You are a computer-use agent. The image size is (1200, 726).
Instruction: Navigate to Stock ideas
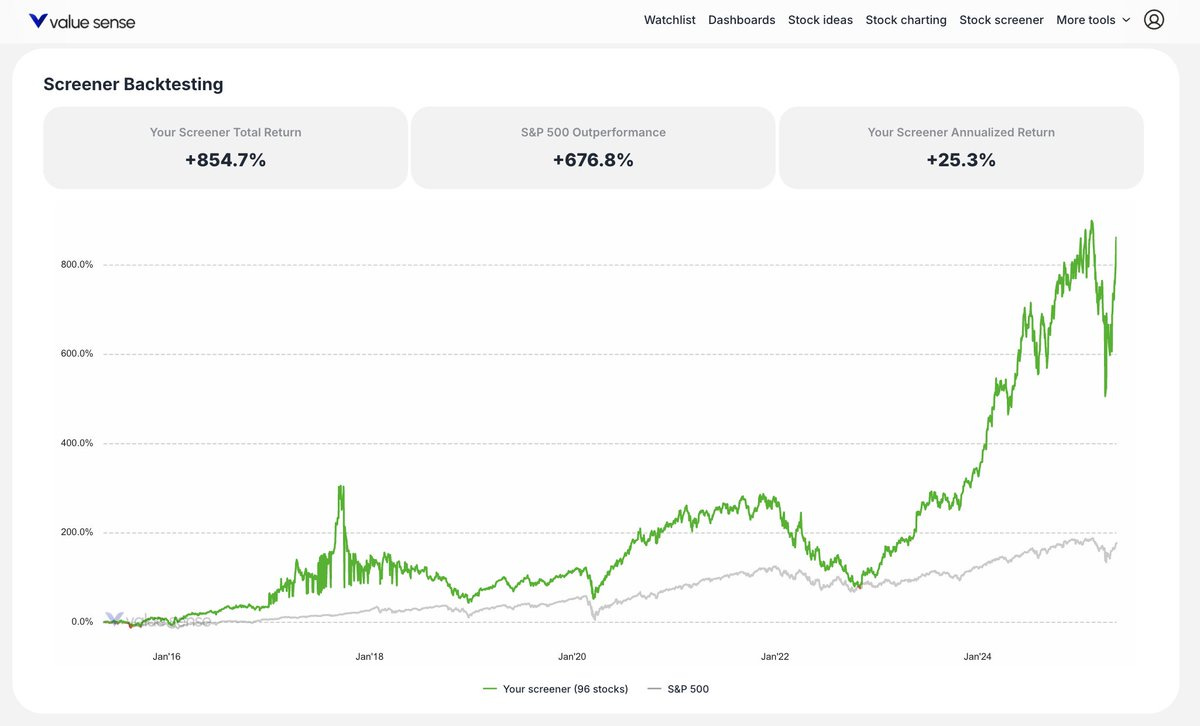(820, 19)
